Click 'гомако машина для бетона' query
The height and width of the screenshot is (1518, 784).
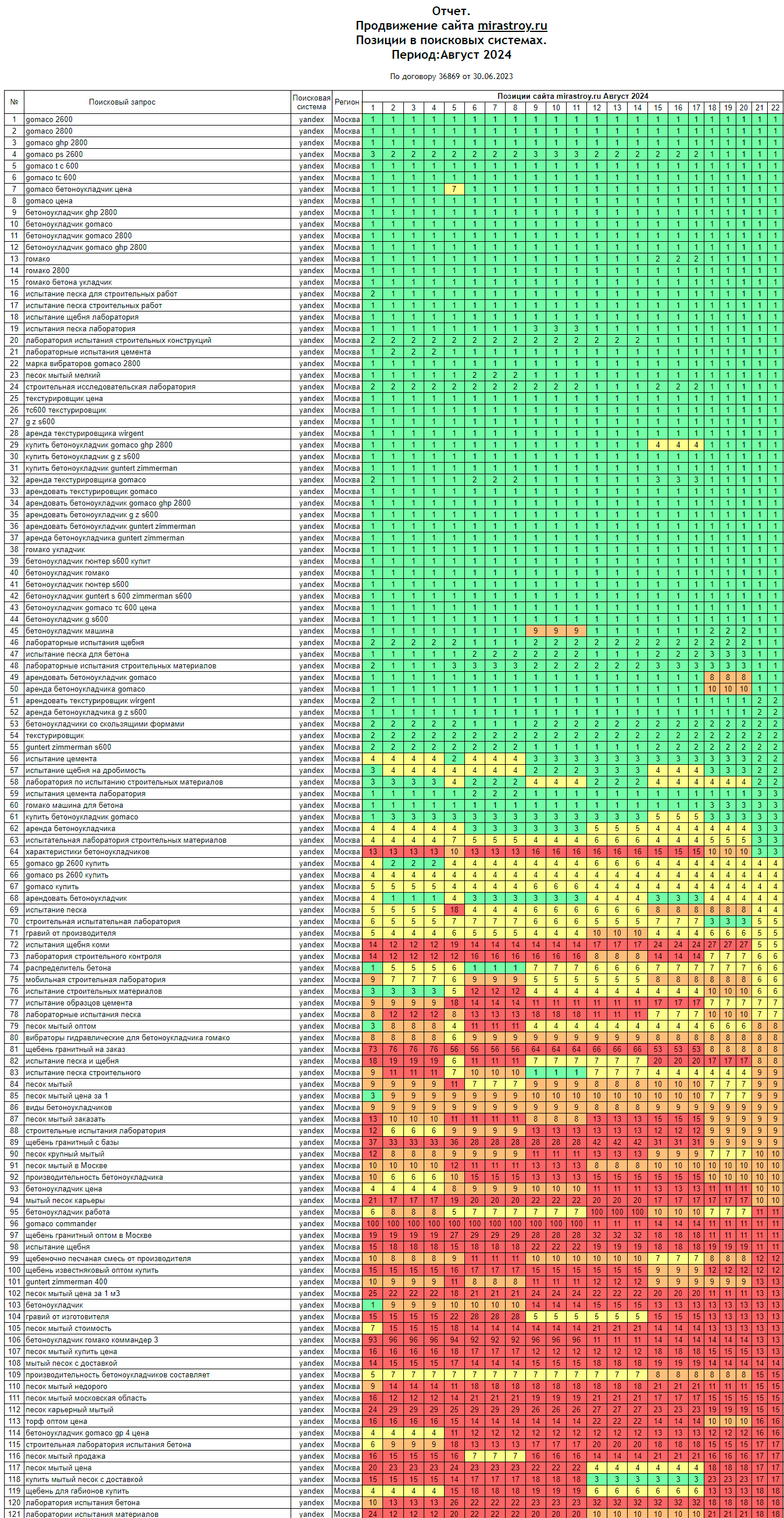74,805
